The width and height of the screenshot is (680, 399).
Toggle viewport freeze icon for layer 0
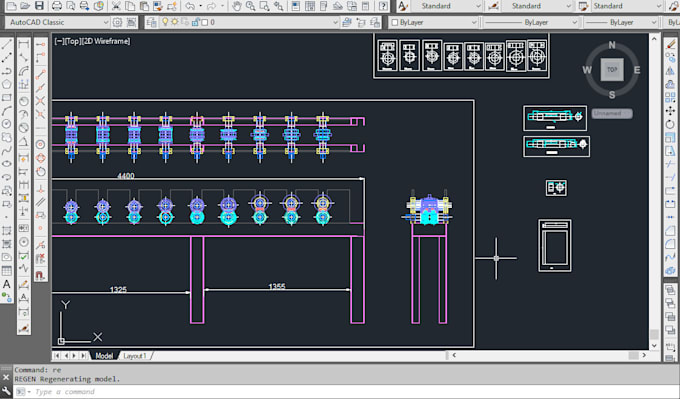point(185,22)
